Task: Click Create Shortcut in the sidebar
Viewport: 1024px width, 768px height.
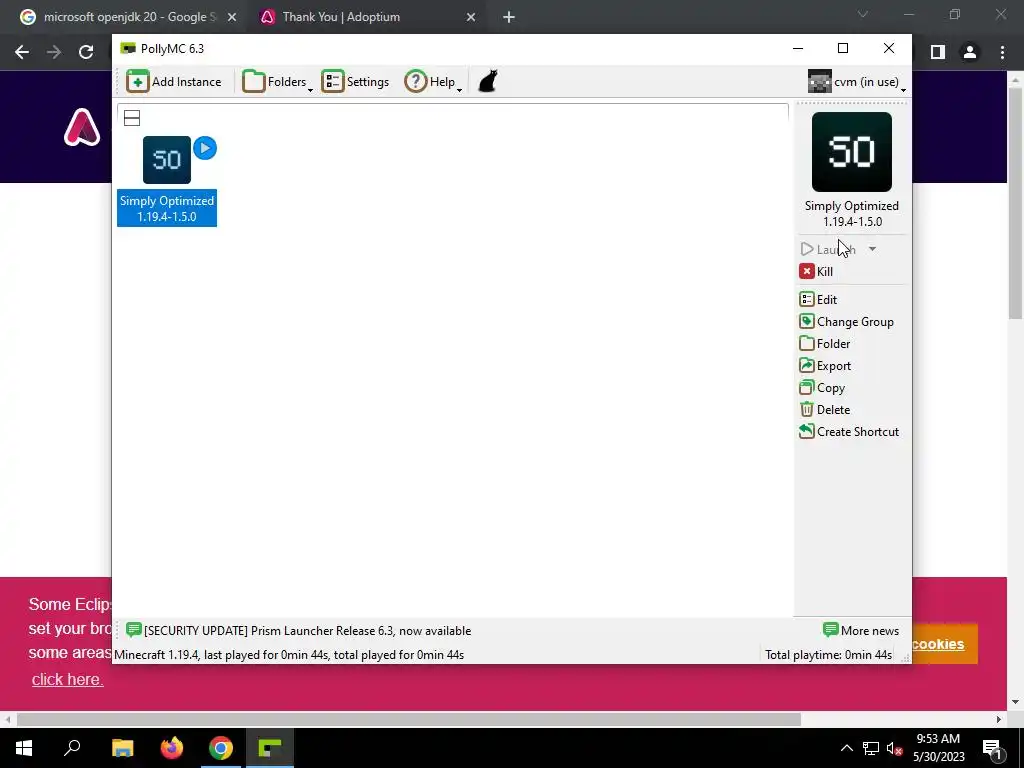Action: click(x=849, y=432)
